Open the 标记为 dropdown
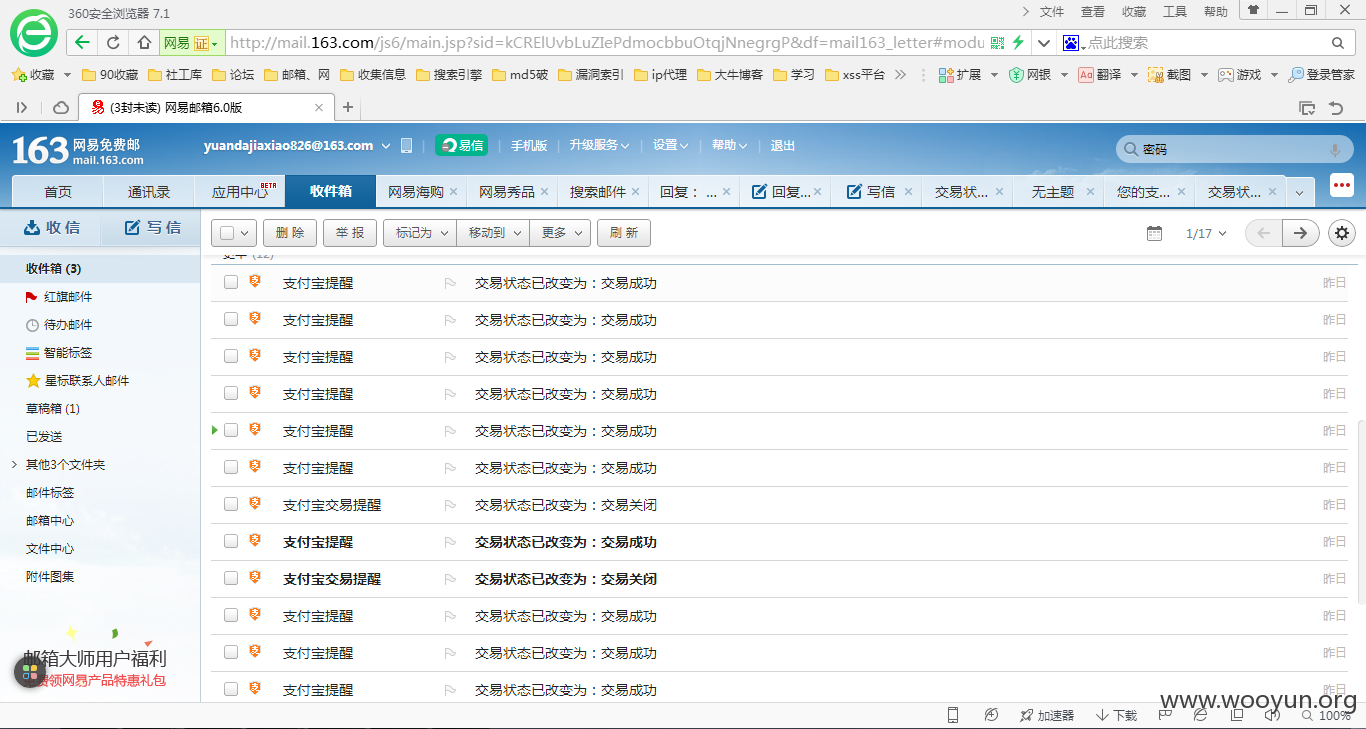Screen dimensions: 1366x729 tap(419, 233)
